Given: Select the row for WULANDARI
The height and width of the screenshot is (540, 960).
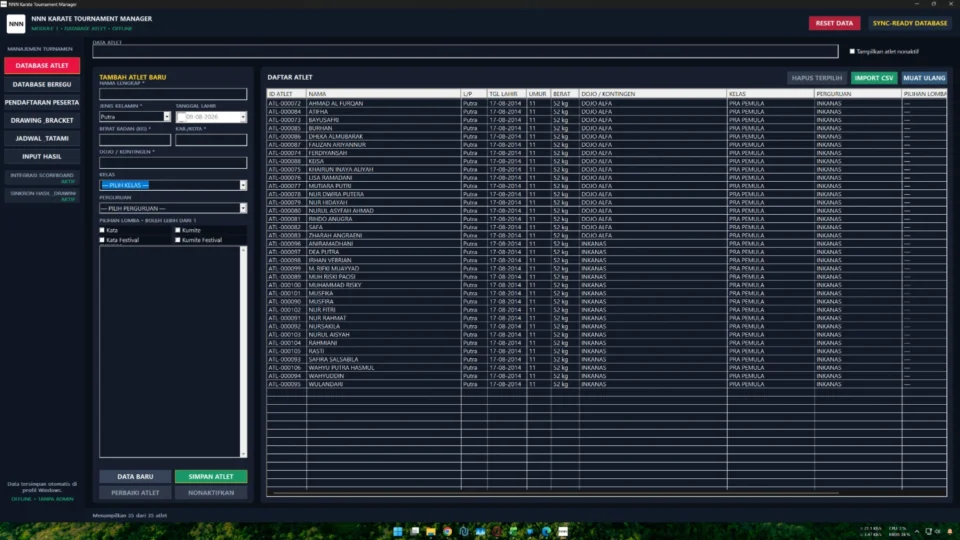Looking at the screenshot, I should [x=606, y=384].
